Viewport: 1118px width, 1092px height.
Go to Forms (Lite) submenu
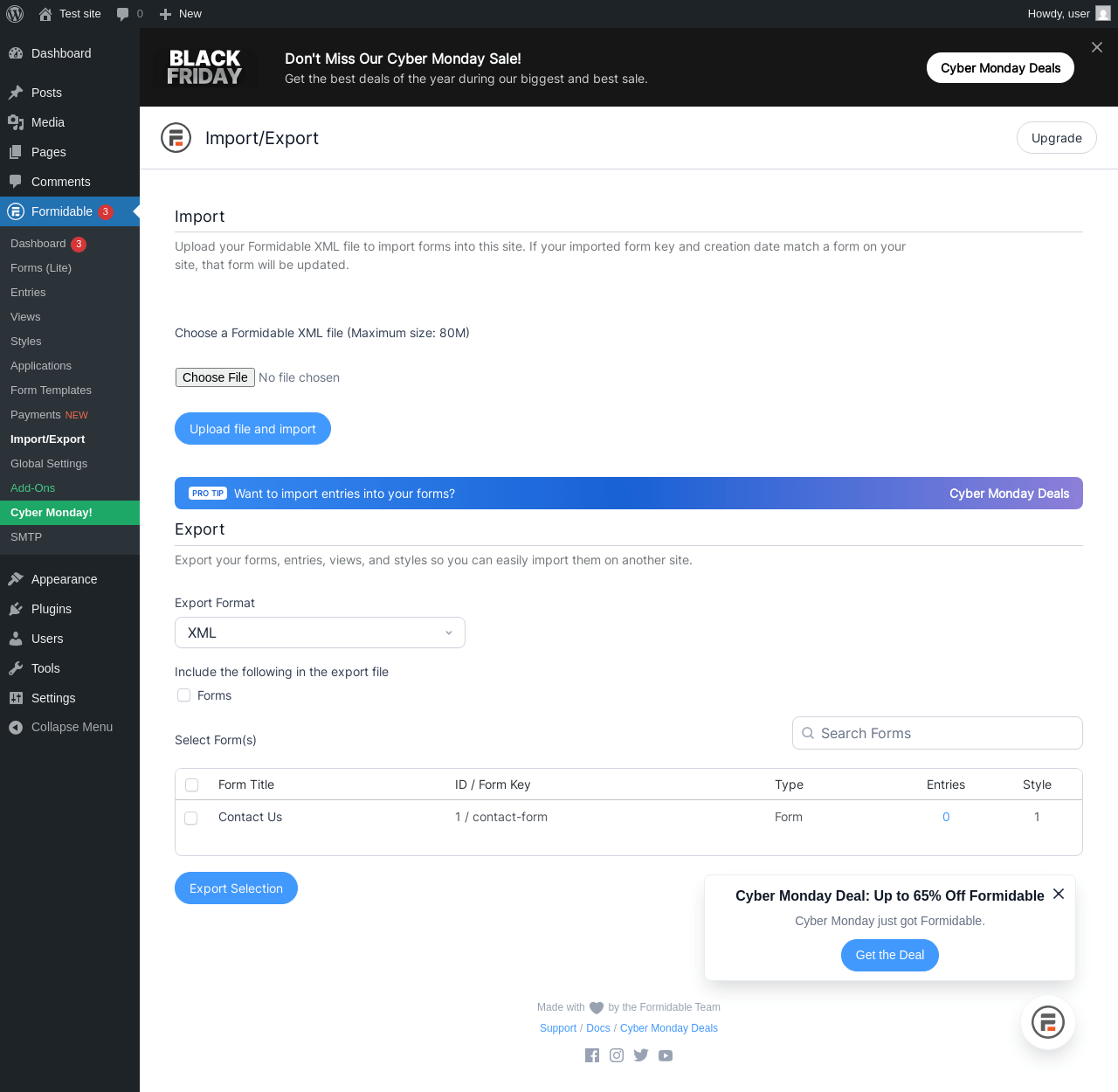click(x=70, y=268)
